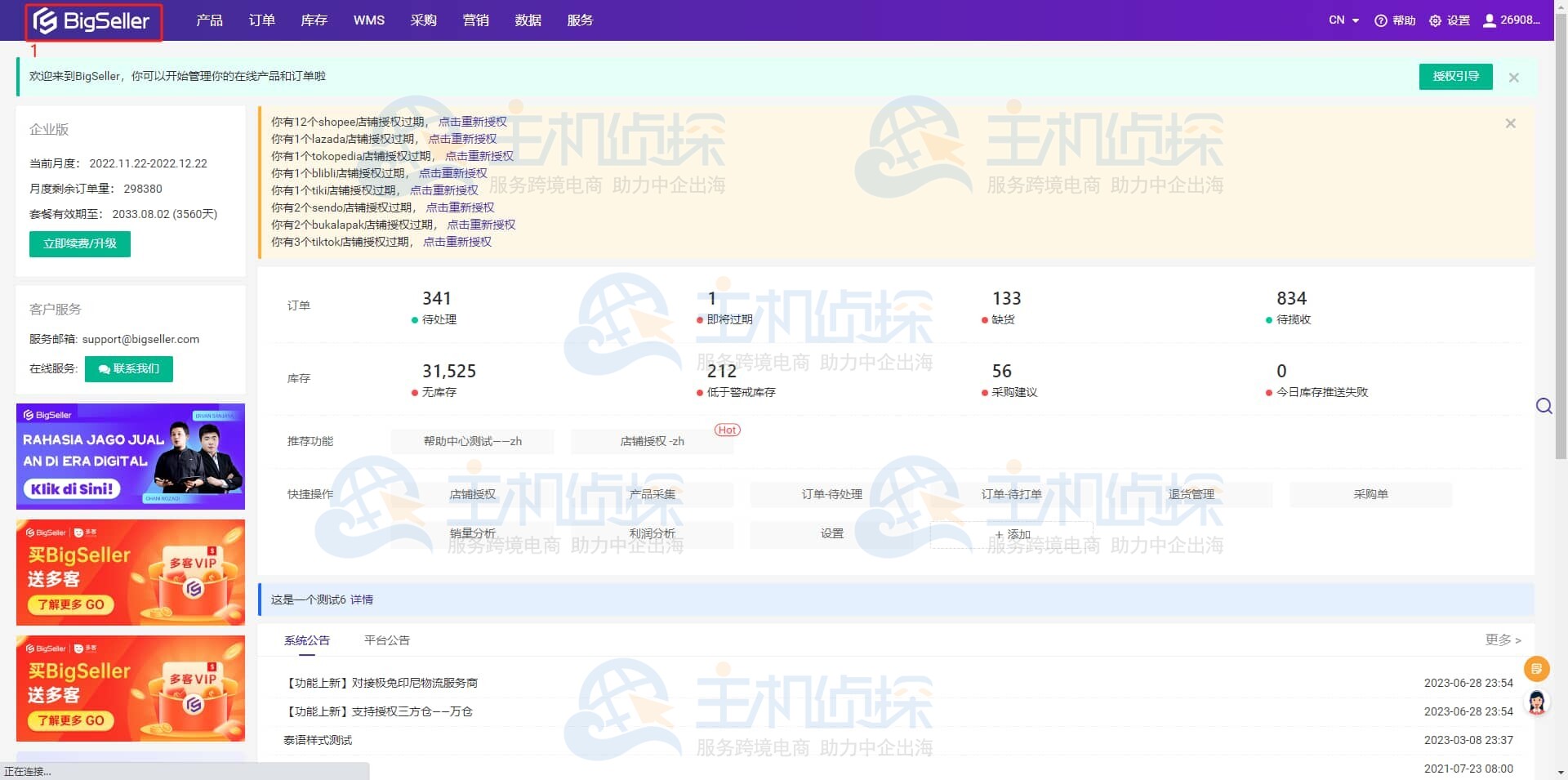Click the user account icon showing 26908
This screenshot has width=1568, height=780.
coord(1488,20)
